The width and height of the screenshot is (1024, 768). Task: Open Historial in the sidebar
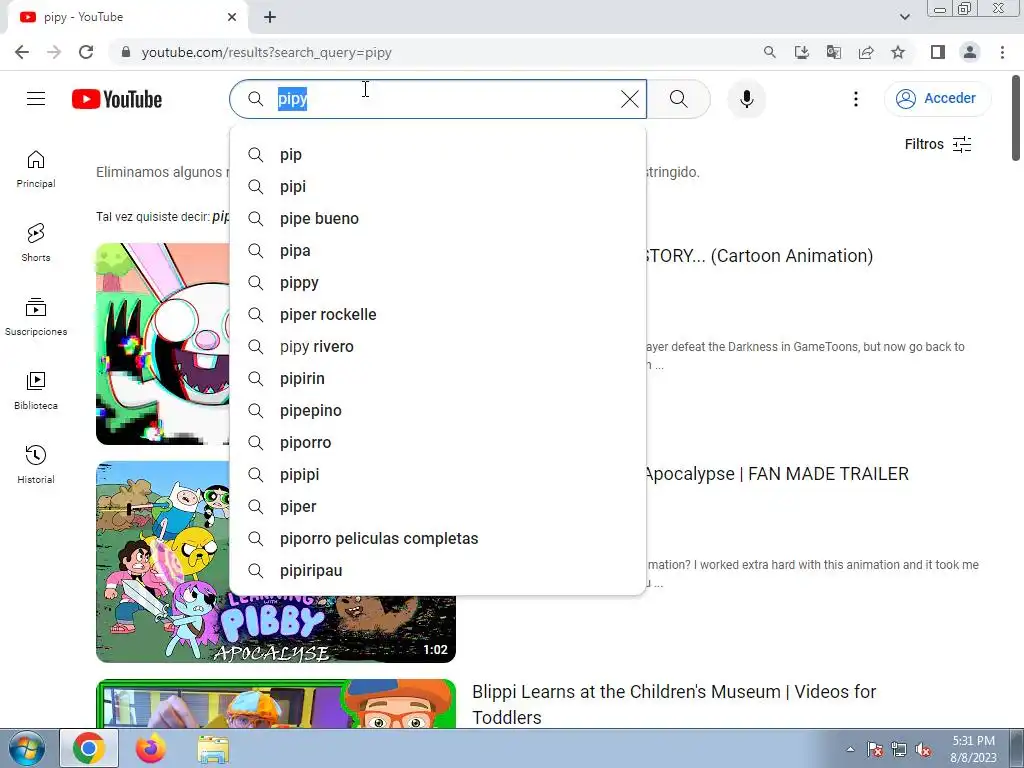36,464
